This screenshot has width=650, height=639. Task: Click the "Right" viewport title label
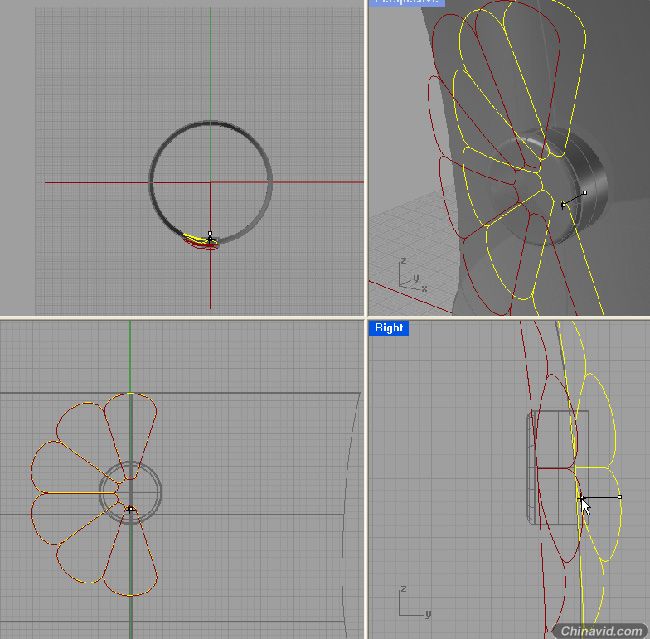point(388,328)
